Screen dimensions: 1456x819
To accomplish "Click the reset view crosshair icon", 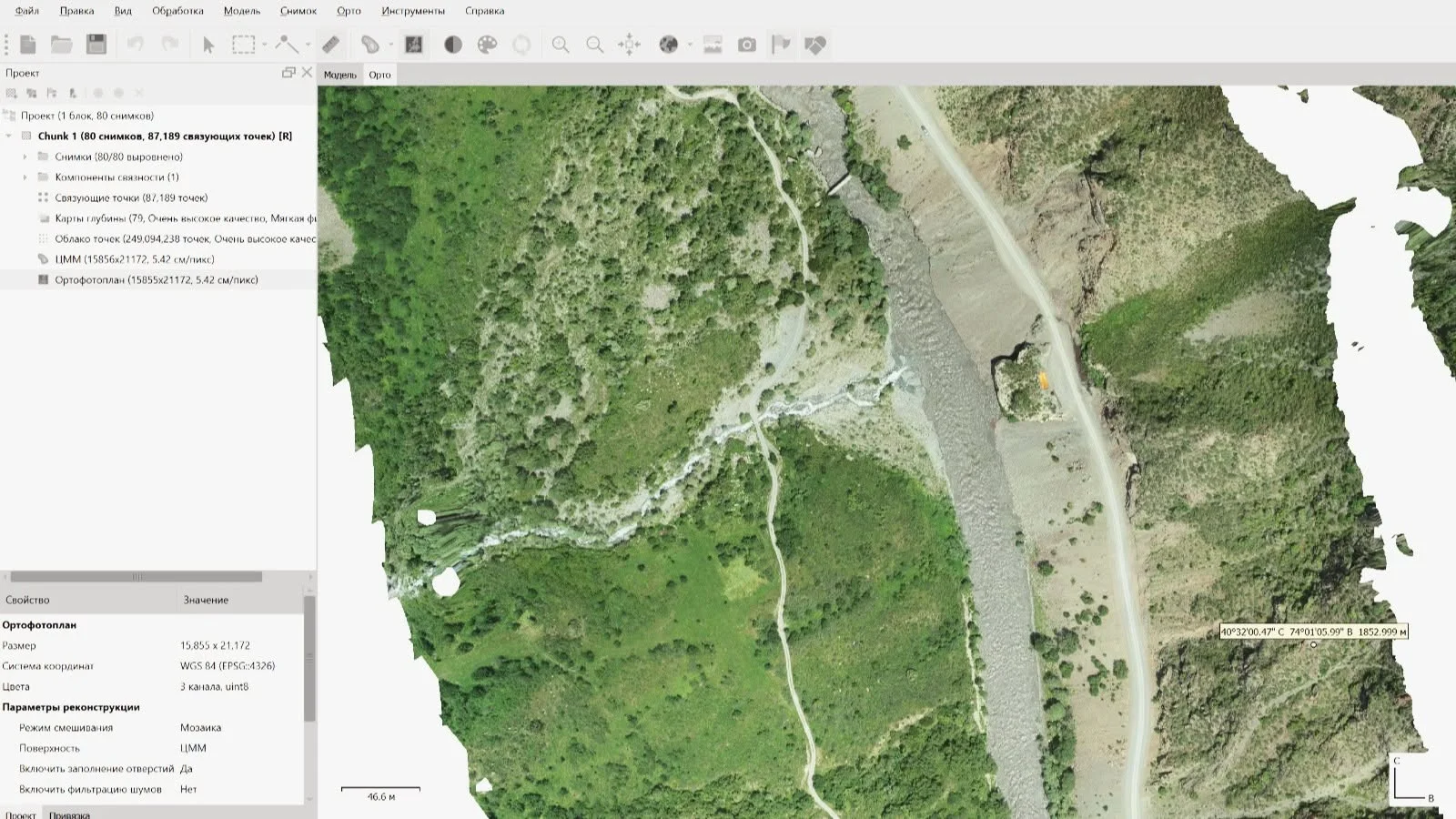I will 629,45.
